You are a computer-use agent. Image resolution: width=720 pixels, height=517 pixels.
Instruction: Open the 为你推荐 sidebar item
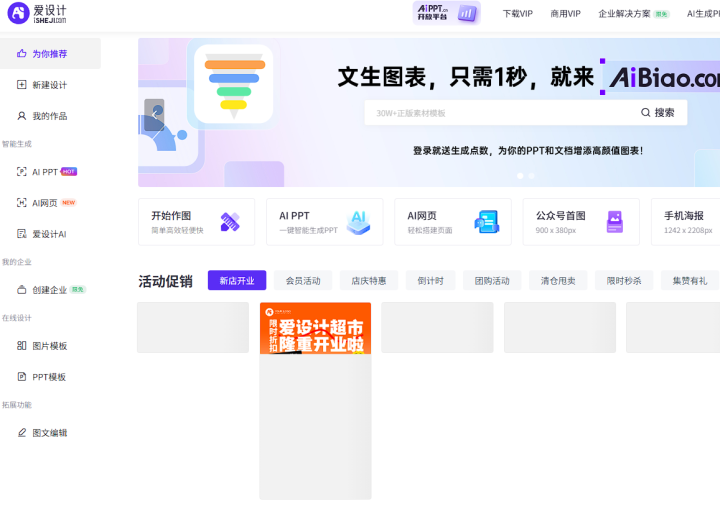click(x=50, y=53)
